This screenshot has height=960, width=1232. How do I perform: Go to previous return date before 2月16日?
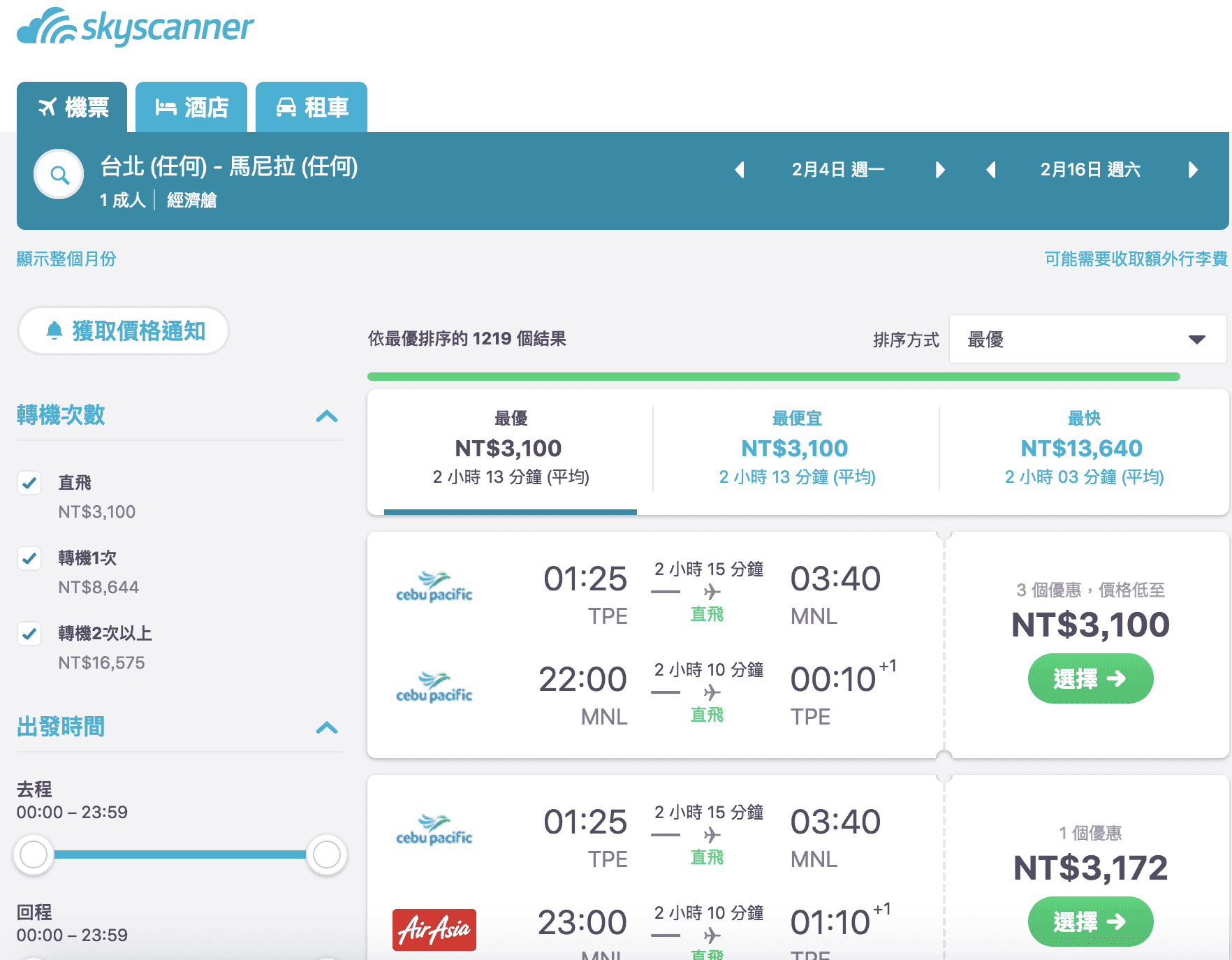click(991, 170)
